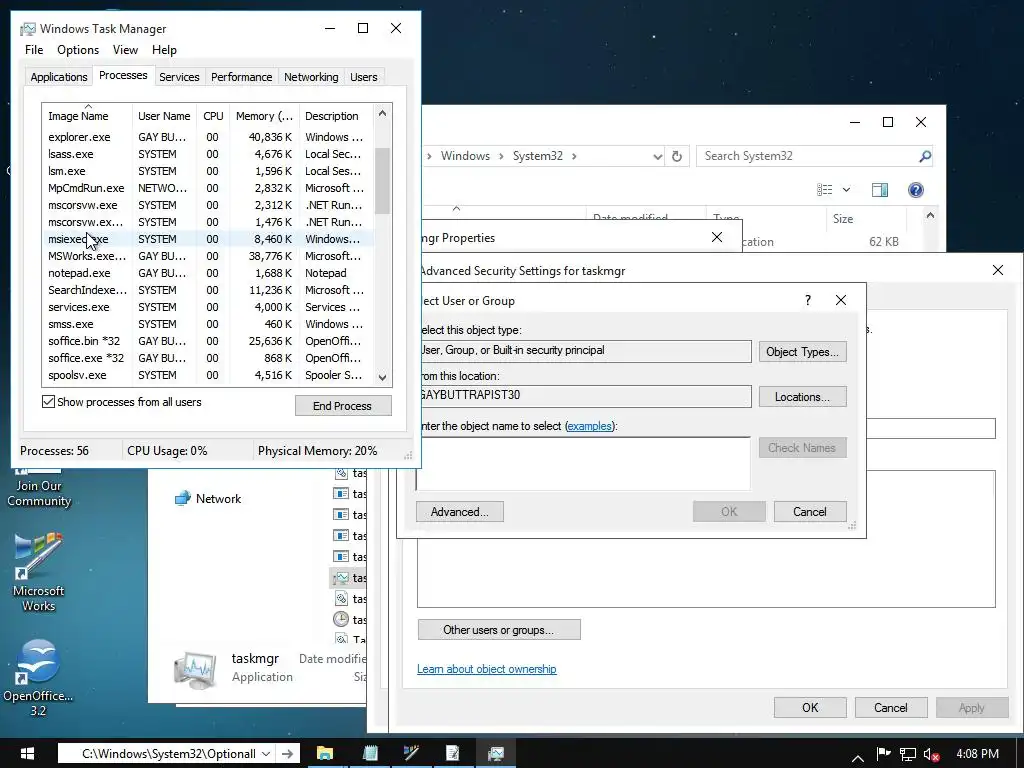Click the Task Manager scrollbar thumb
The image size is (1024, 768).
pyautogui.click(x=383, y=180)
